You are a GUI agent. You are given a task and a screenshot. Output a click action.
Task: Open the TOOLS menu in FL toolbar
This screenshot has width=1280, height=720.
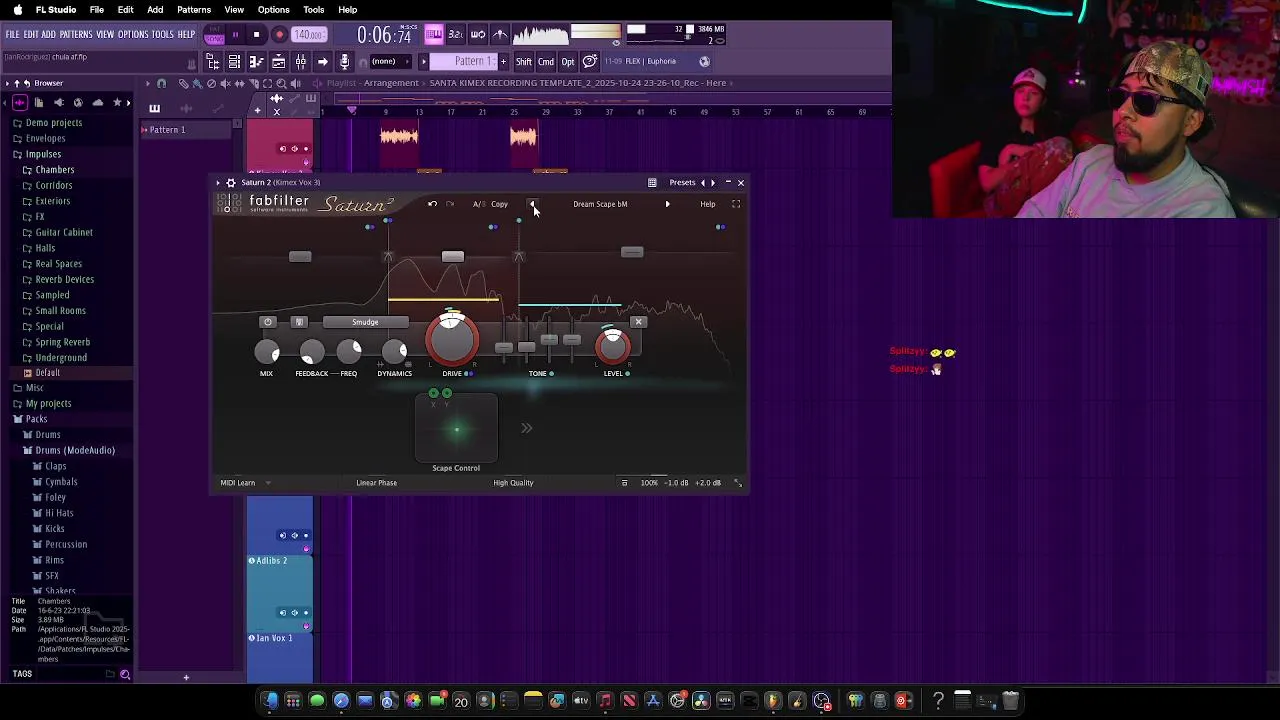(x=163, y=35)
